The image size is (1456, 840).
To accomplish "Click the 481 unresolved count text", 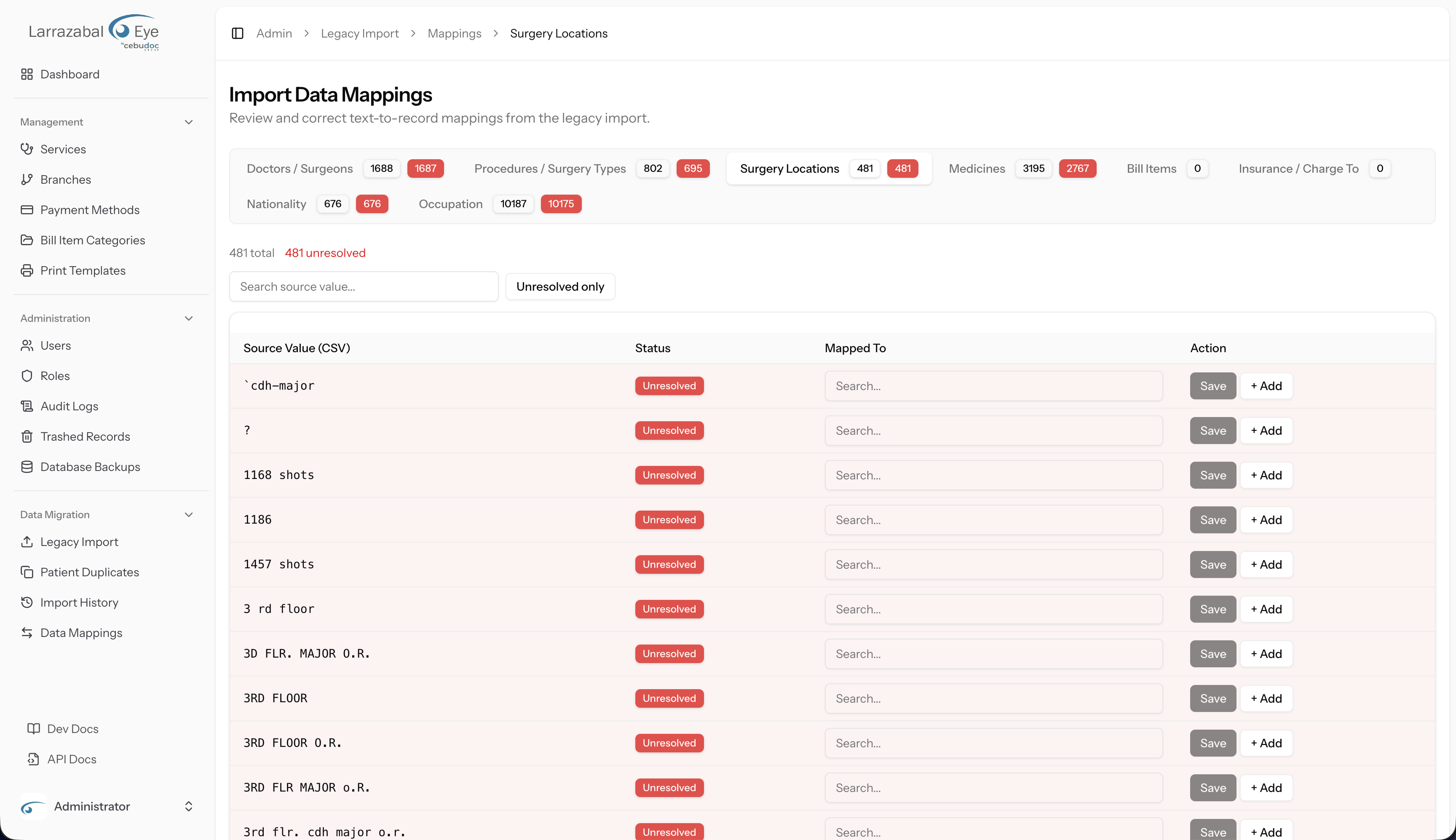I will tap(325, 253).
